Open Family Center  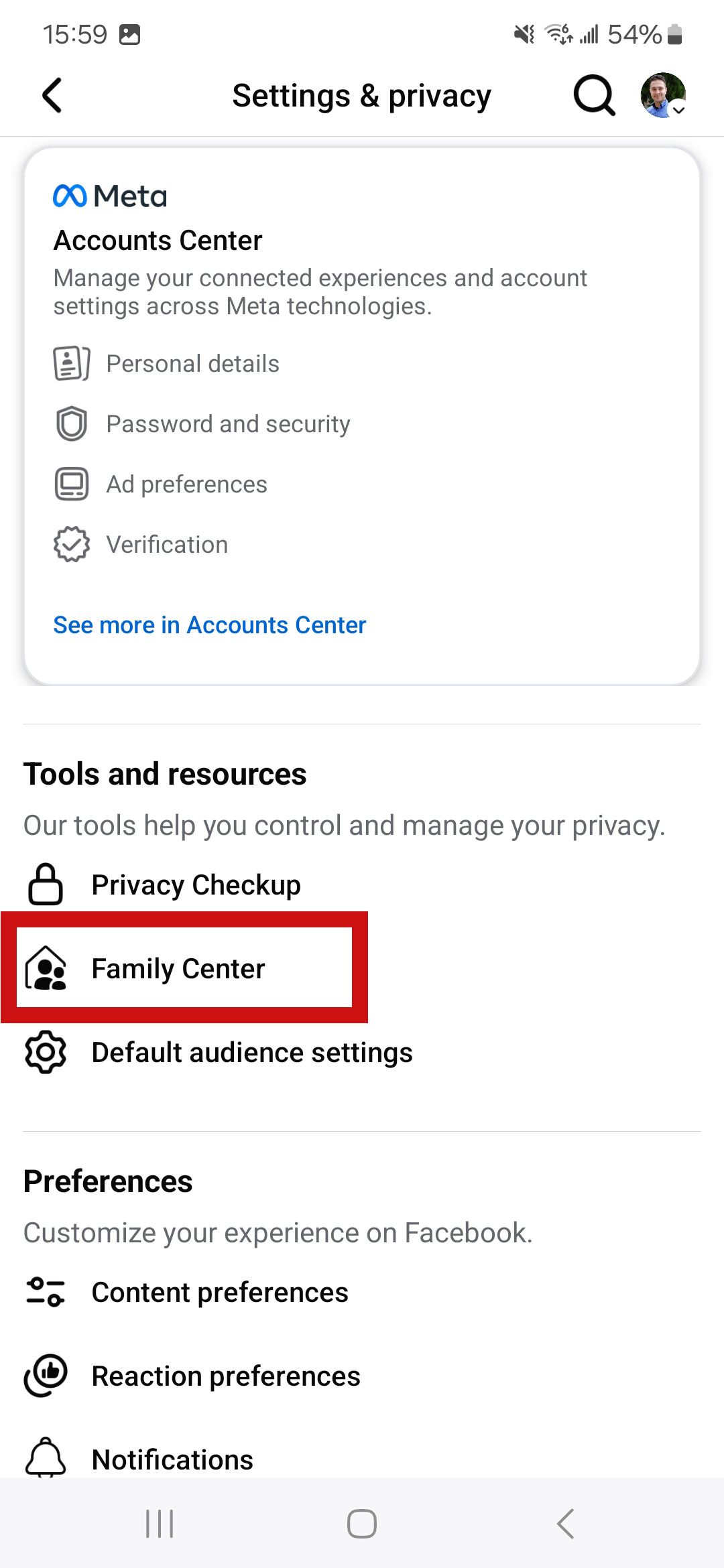(178, 968)
